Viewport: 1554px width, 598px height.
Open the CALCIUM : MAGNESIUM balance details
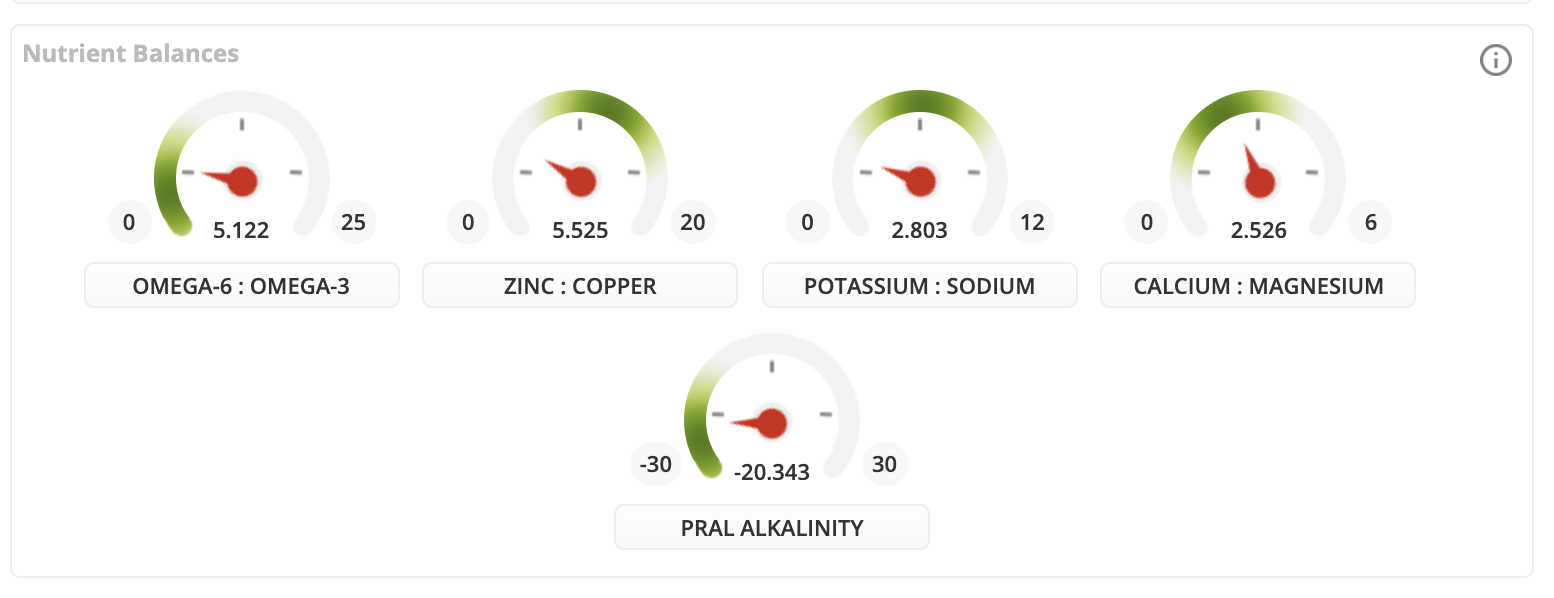[1258, 285]
